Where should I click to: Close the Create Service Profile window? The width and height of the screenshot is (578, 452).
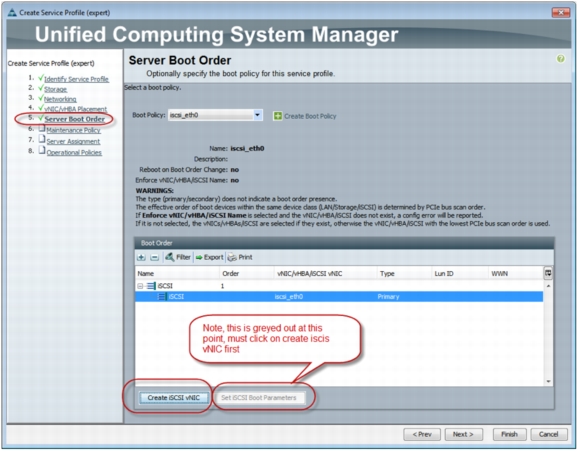561,13
